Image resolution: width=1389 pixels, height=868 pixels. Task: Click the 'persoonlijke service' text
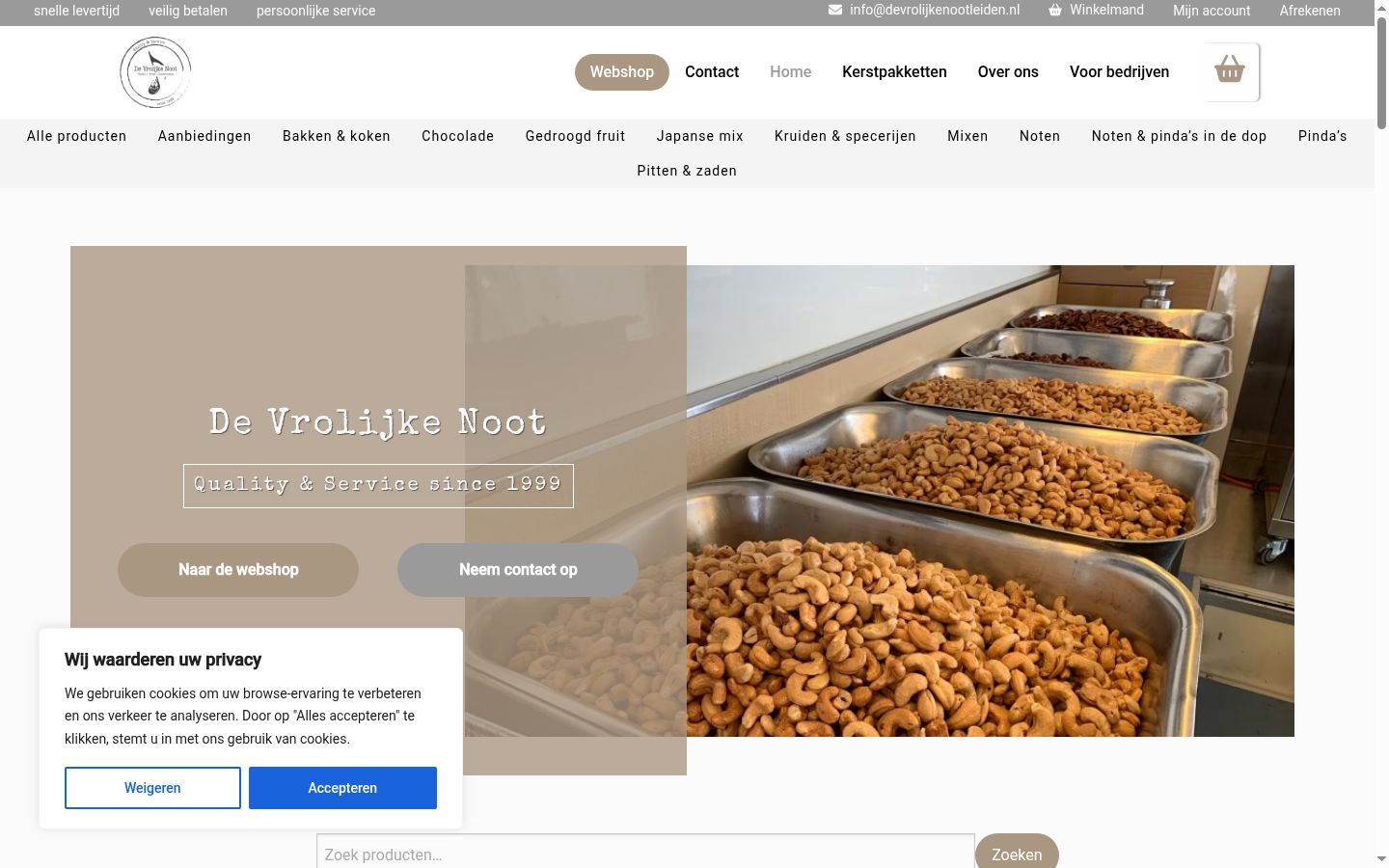[x=315, y=11]
